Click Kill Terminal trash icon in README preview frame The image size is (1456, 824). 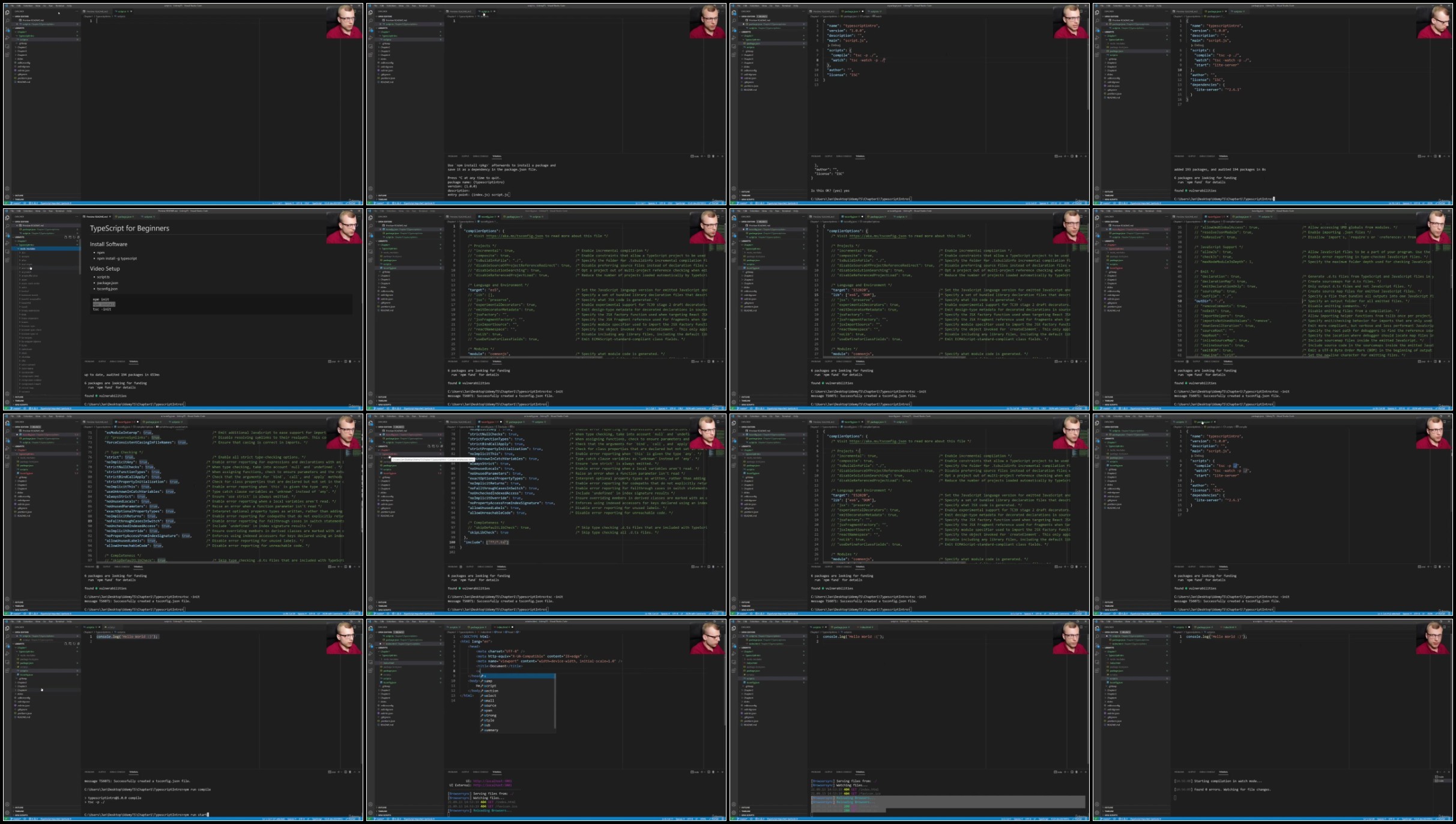[350, 361]
